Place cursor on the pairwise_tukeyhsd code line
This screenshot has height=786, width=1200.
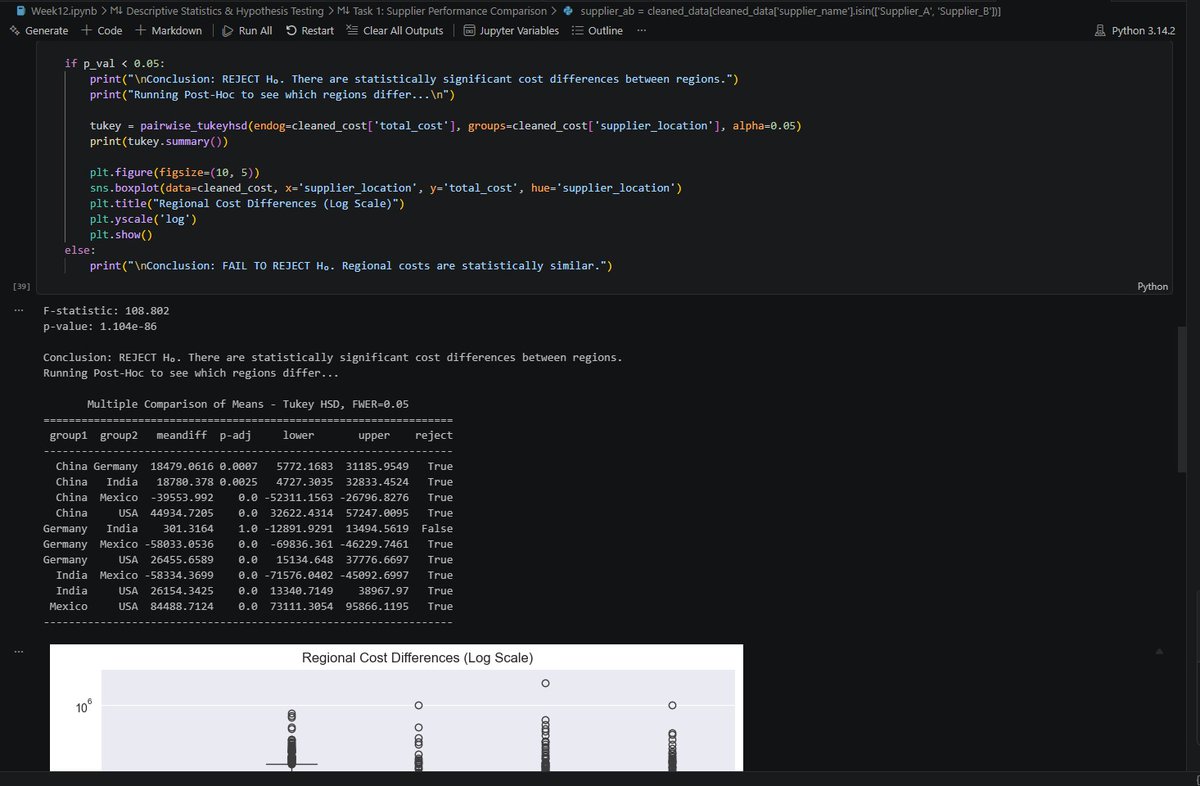pos(445,125)
